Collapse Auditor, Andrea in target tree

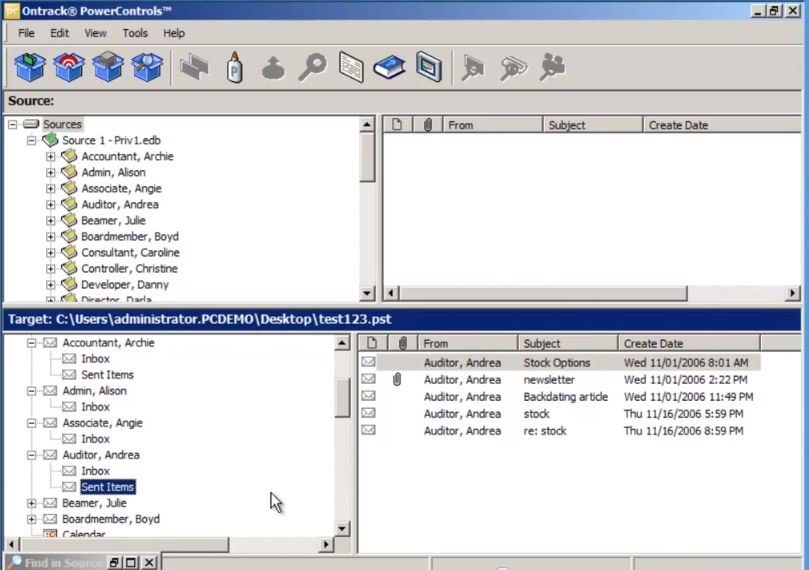pyautogui.click(x=31, y=455)
